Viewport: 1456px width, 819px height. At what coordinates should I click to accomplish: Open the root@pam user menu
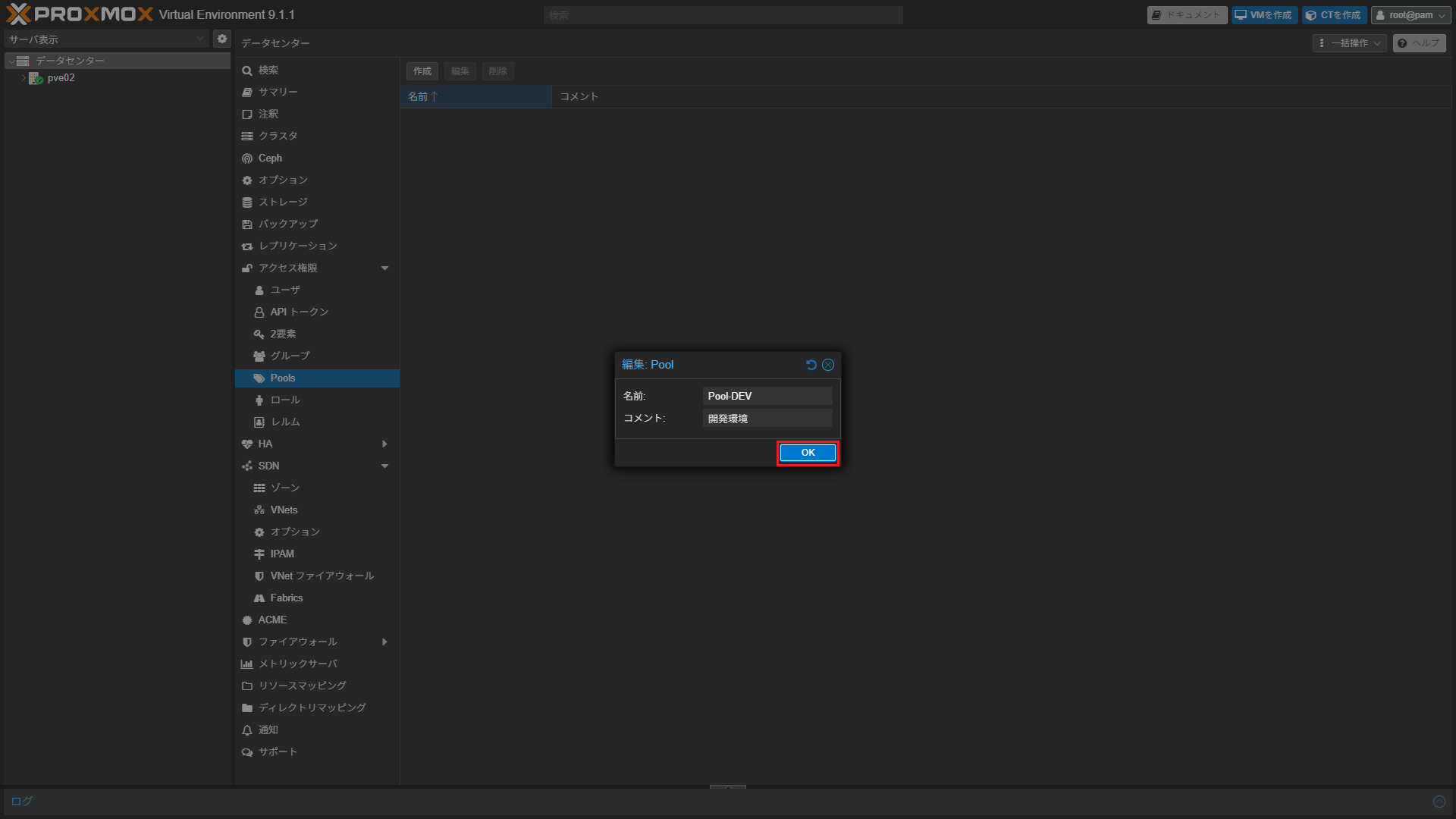pyautogui.click(x=1410, y=15)
